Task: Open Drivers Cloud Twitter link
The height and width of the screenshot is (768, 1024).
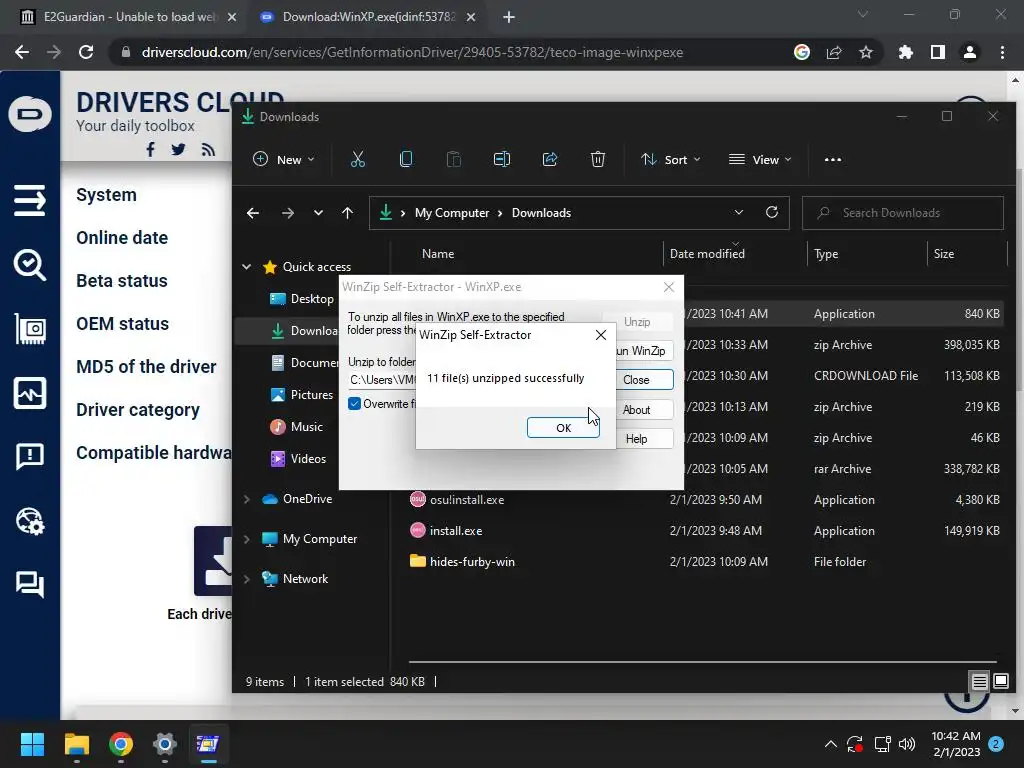Action: (x=178, y=150)
